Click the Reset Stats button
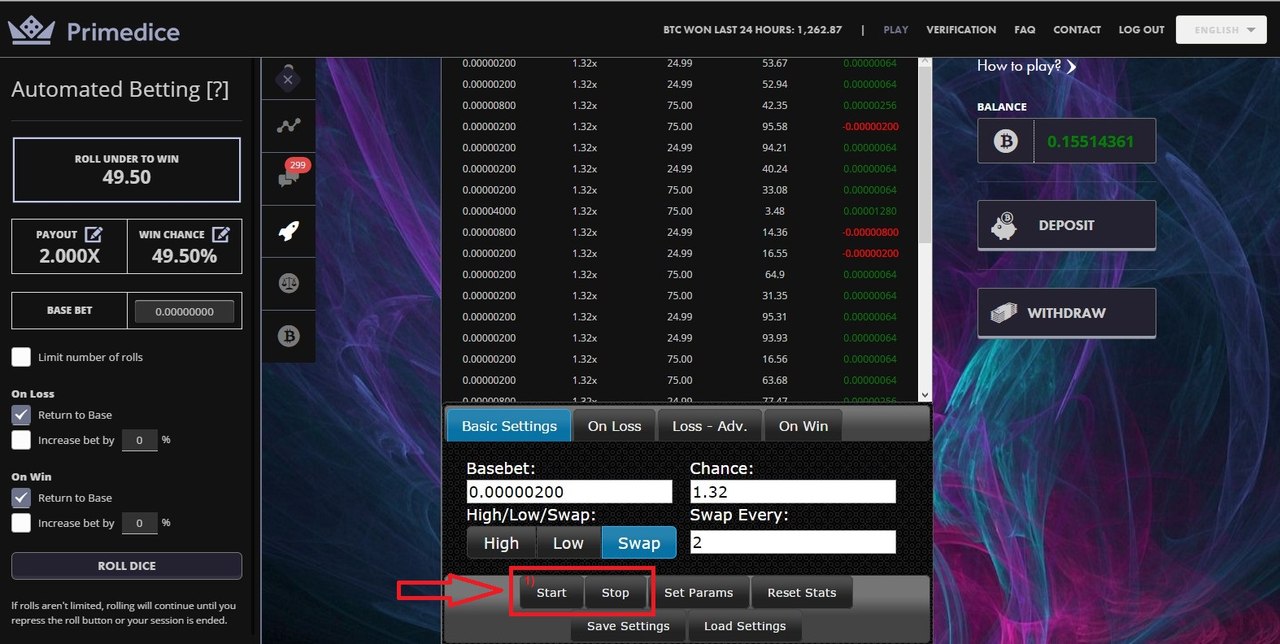This screenshot has height=644, width=1280. pos(801,593)
